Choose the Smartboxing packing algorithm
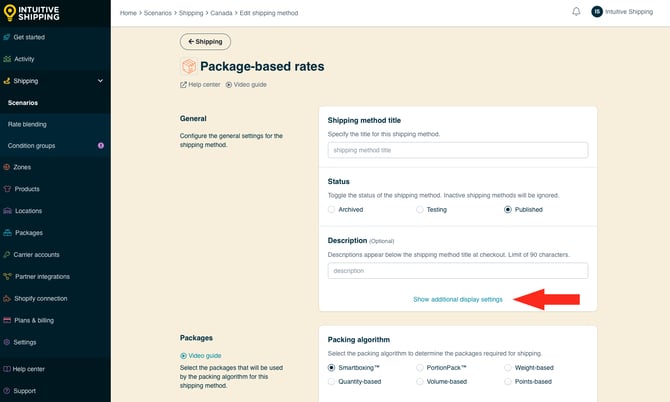 click(x=331, y=367)
